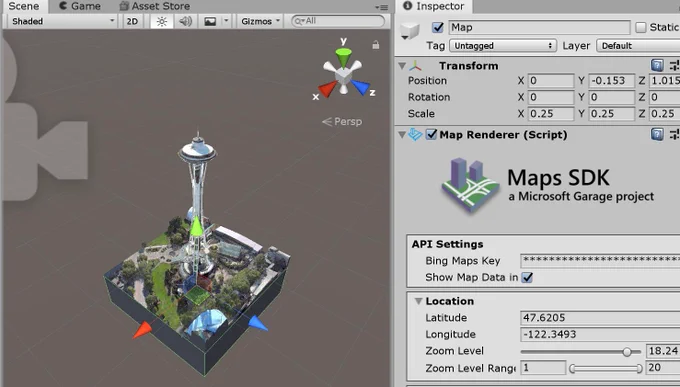This screenshot has height=387, width=680.
Task: Open Transform help reference icon
Action: coord(657,66)
